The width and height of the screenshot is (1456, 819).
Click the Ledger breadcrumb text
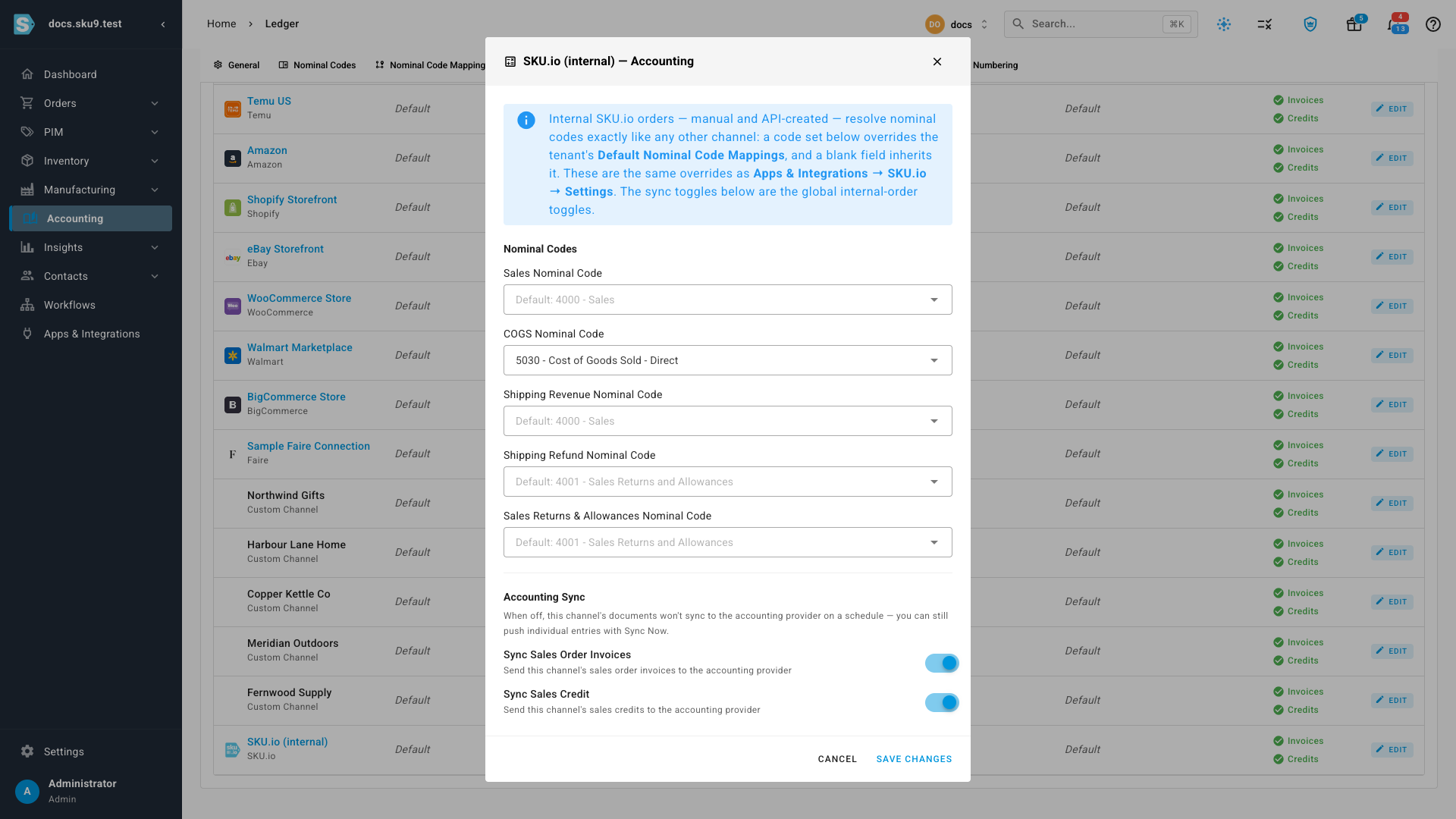[x=282, y=24]
